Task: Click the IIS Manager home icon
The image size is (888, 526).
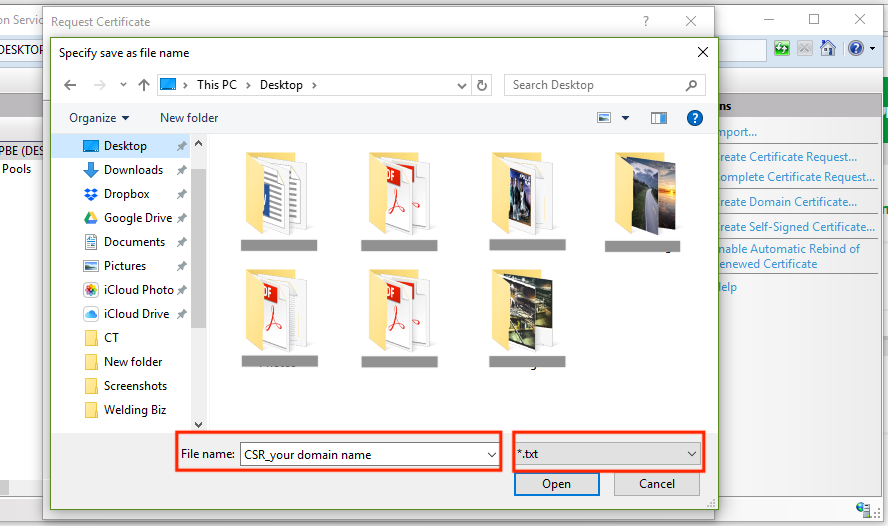Action: pyautogui.click(x=828, y=48)
